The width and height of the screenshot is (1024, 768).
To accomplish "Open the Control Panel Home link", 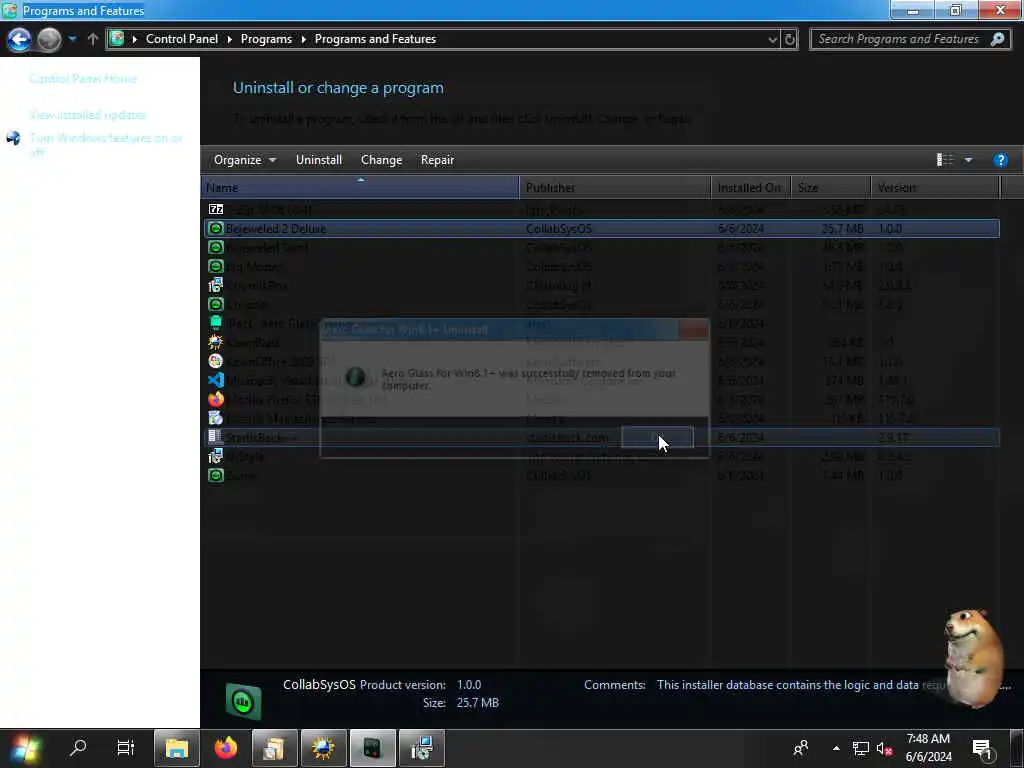I will (x=83, y=79).
